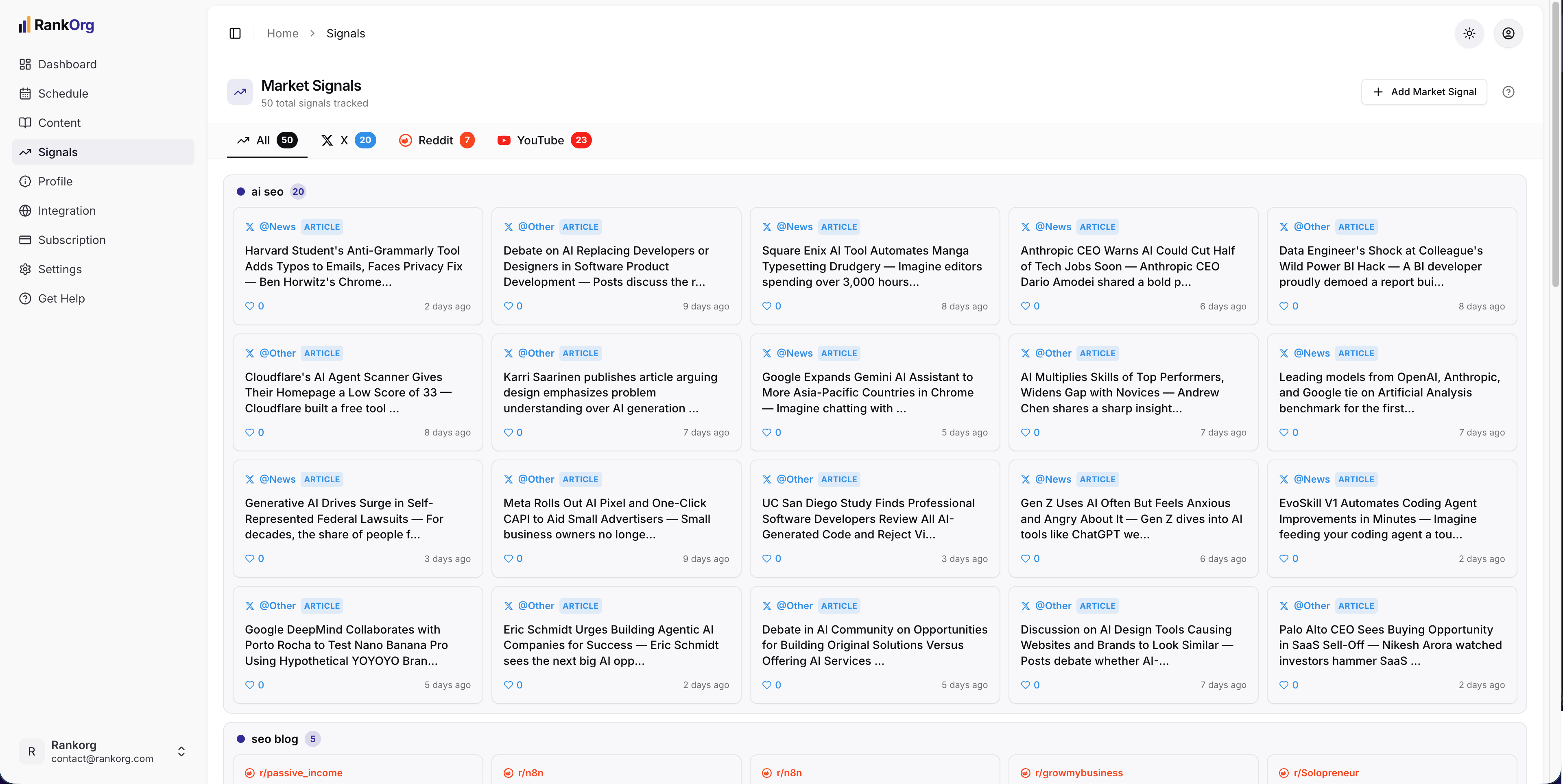Click the seo blog group heading
The width and height of the screenshot is (1563, 784).
coord(274,738)
